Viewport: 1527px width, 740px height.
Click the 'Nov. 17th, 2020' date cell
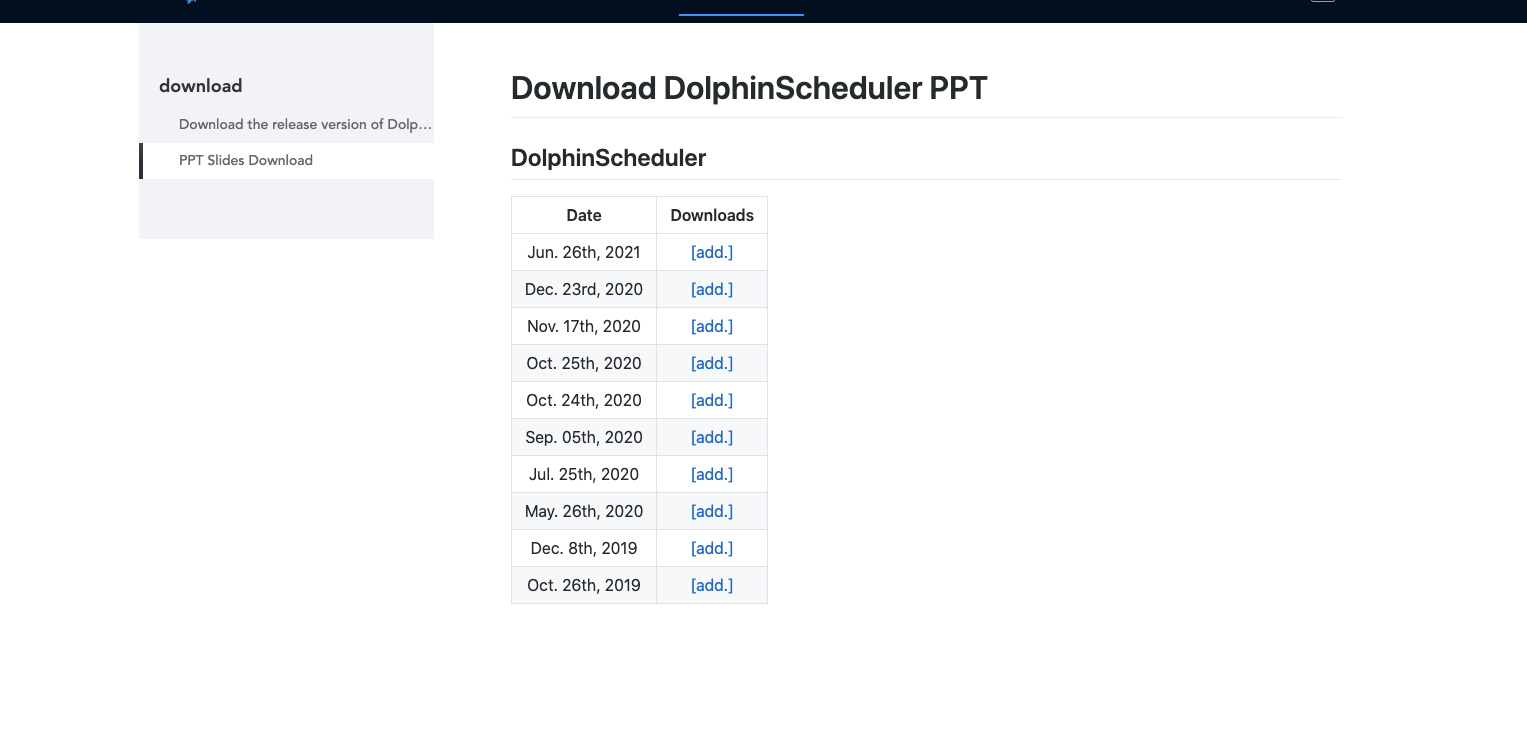584,326
